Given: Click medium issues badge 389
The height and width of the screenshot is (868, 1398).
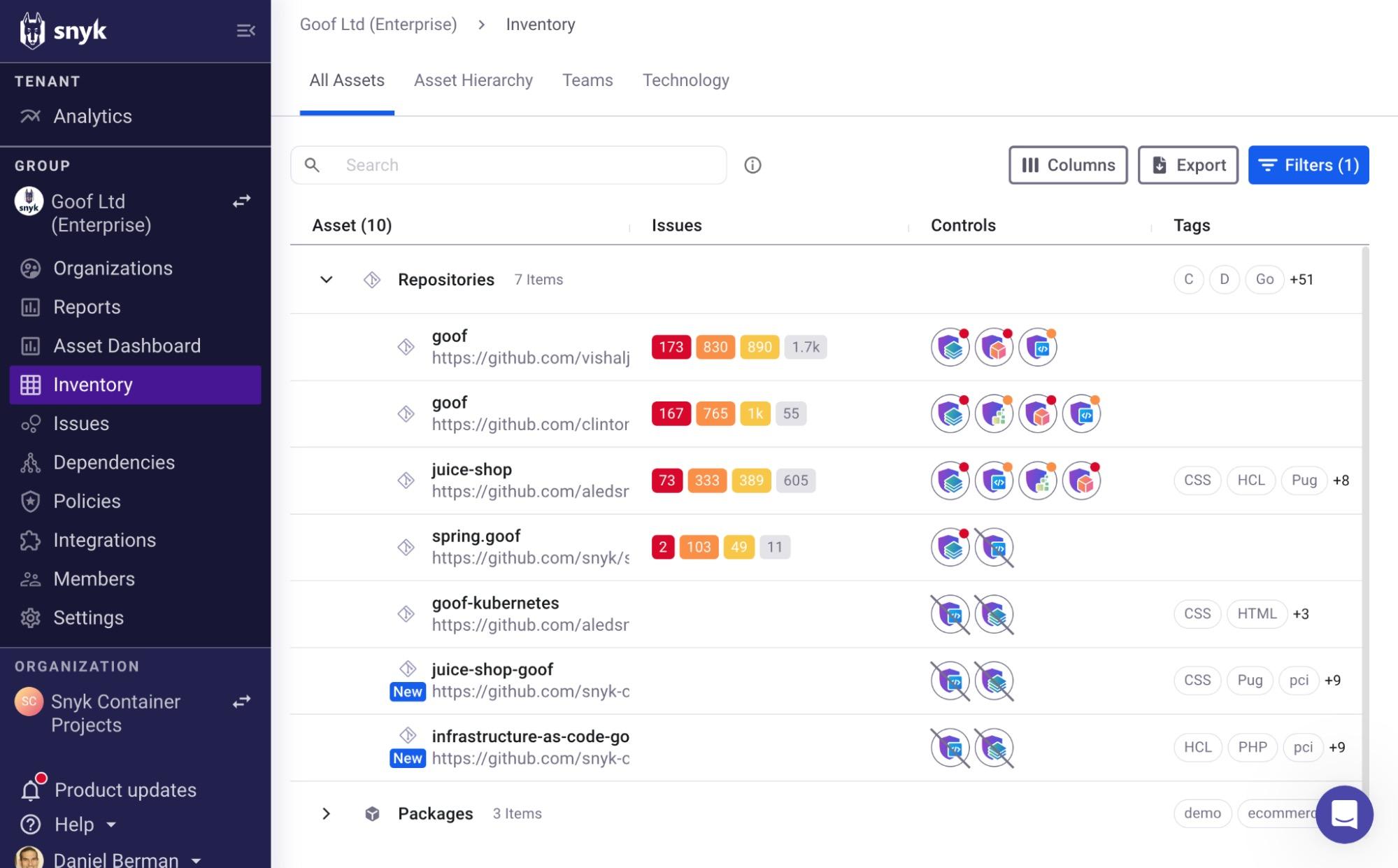Looking at the screenshot, I should (x=751, y=481).
